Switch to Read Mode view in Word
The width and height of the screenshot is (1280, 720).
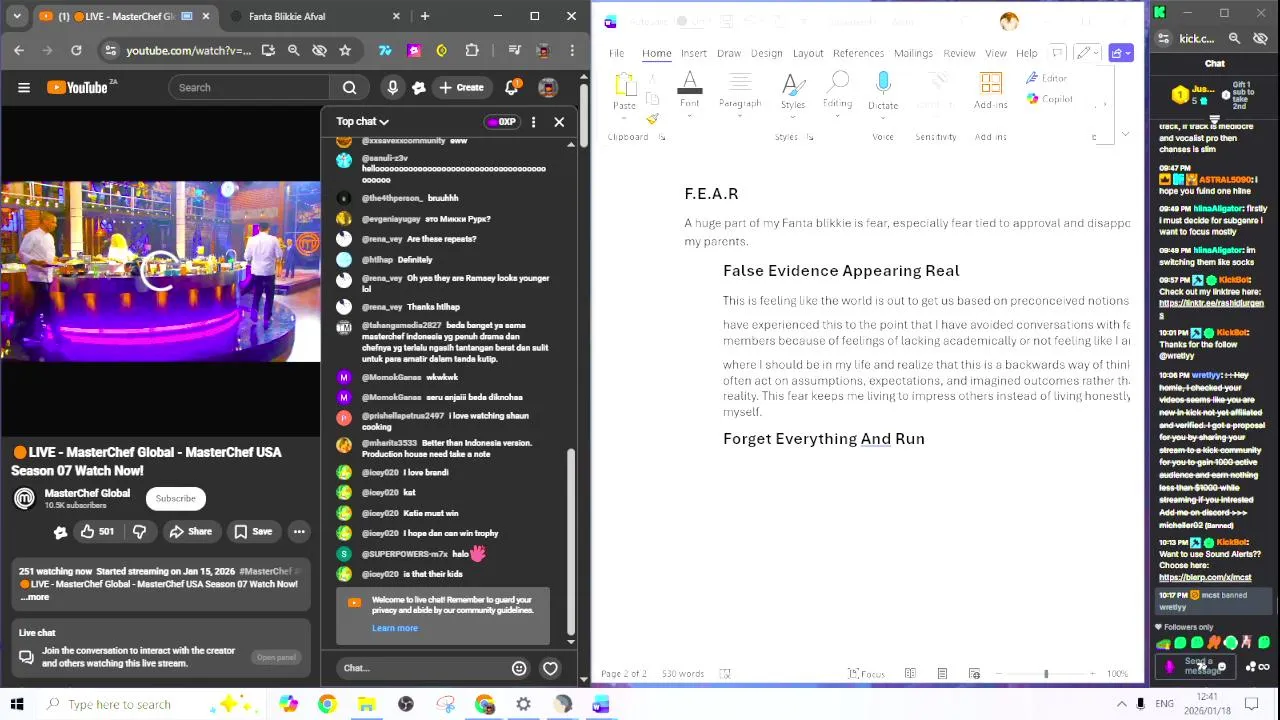910,674
